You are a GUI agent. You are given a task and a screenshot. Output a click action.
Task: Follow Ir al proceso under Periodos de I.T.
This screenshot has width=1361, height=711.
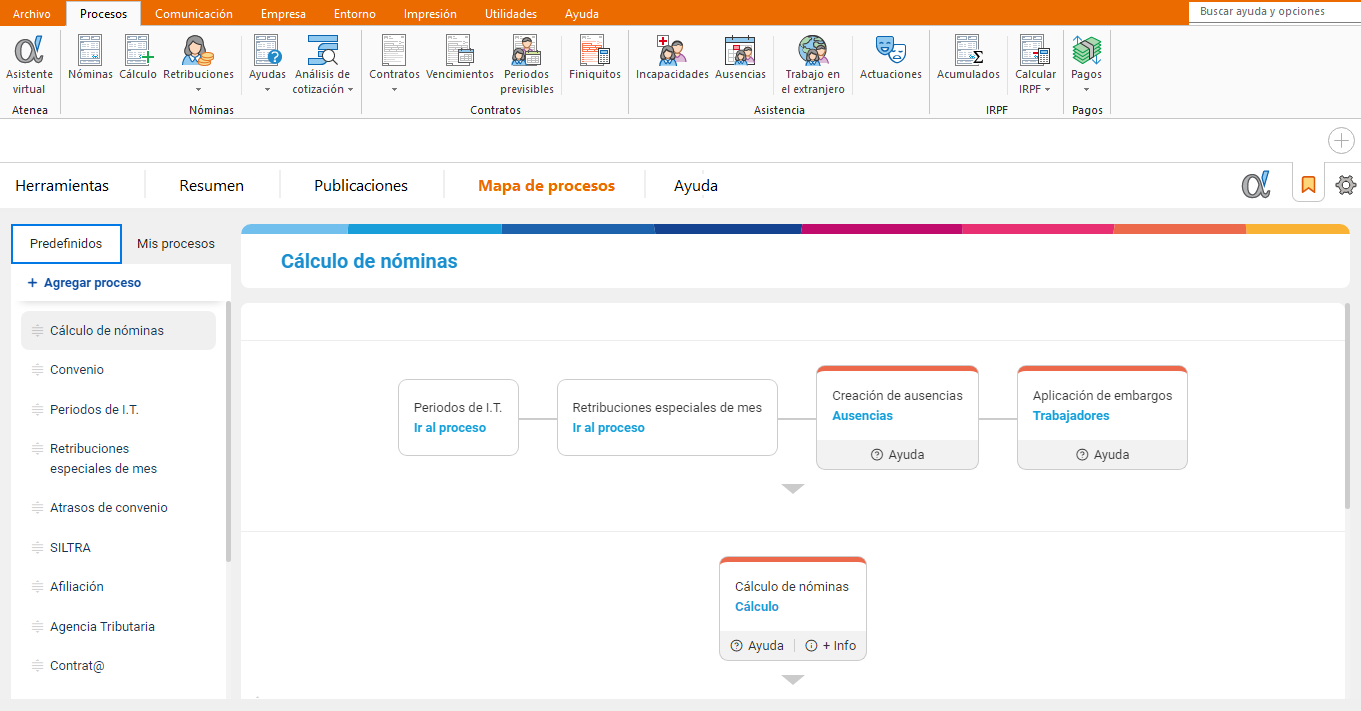pos(450,428)
